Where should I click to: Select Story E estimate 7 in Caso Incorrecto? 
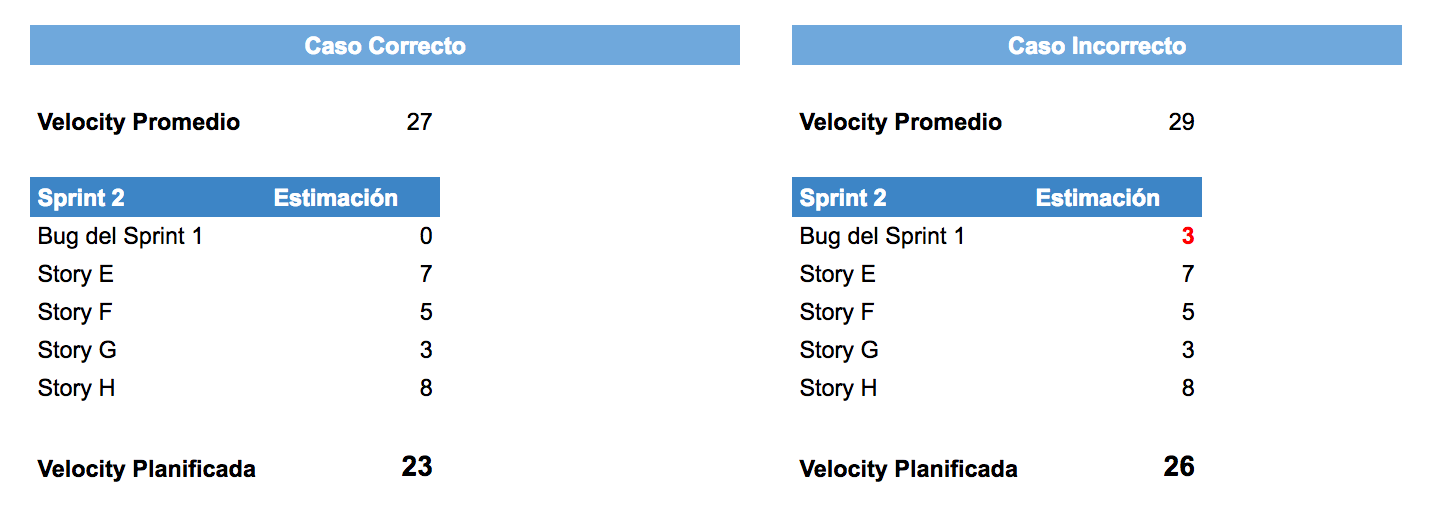(1188, 275)
